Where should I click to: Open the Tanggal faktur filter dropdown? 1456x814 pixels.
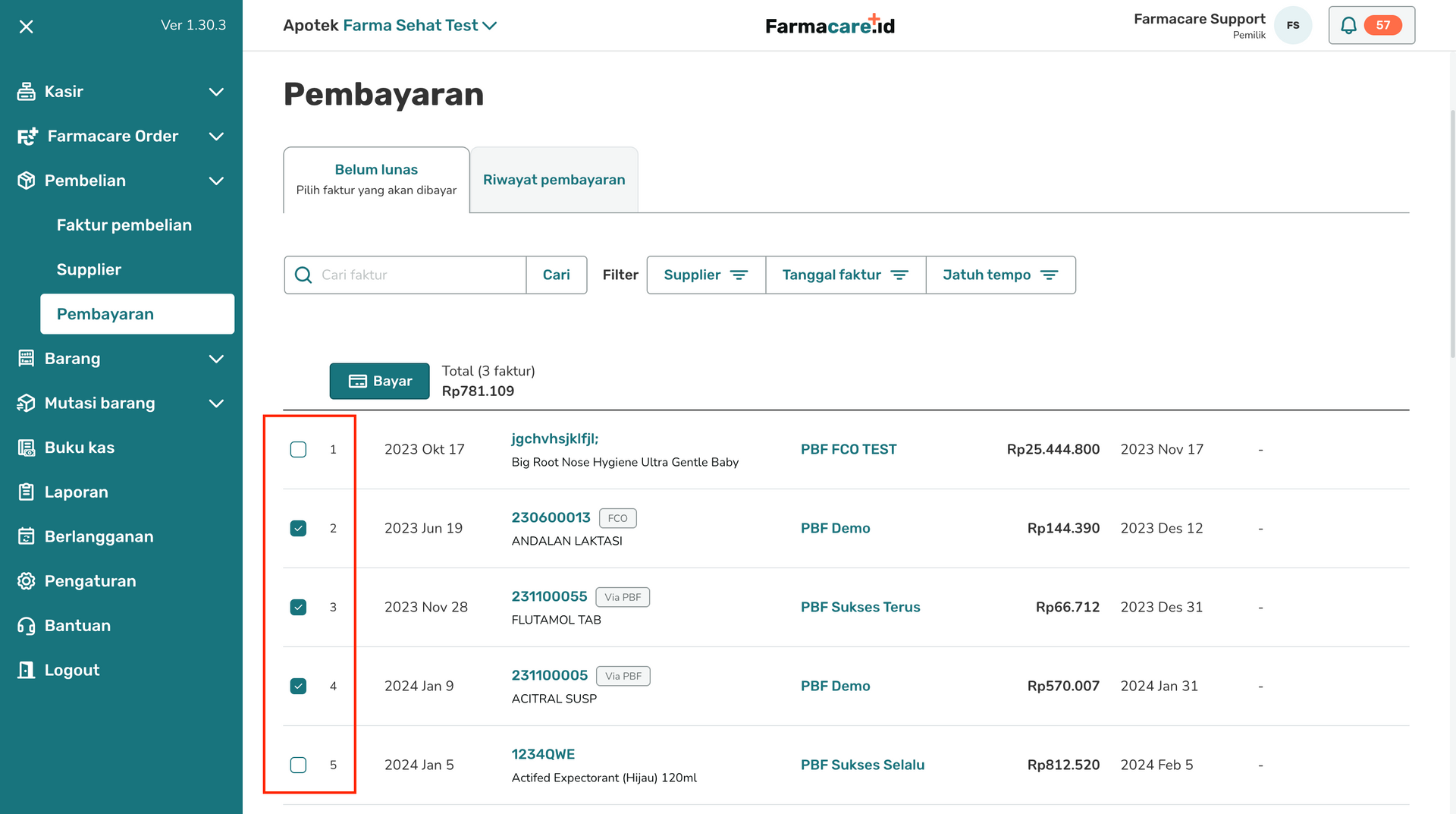coord(846,275)
